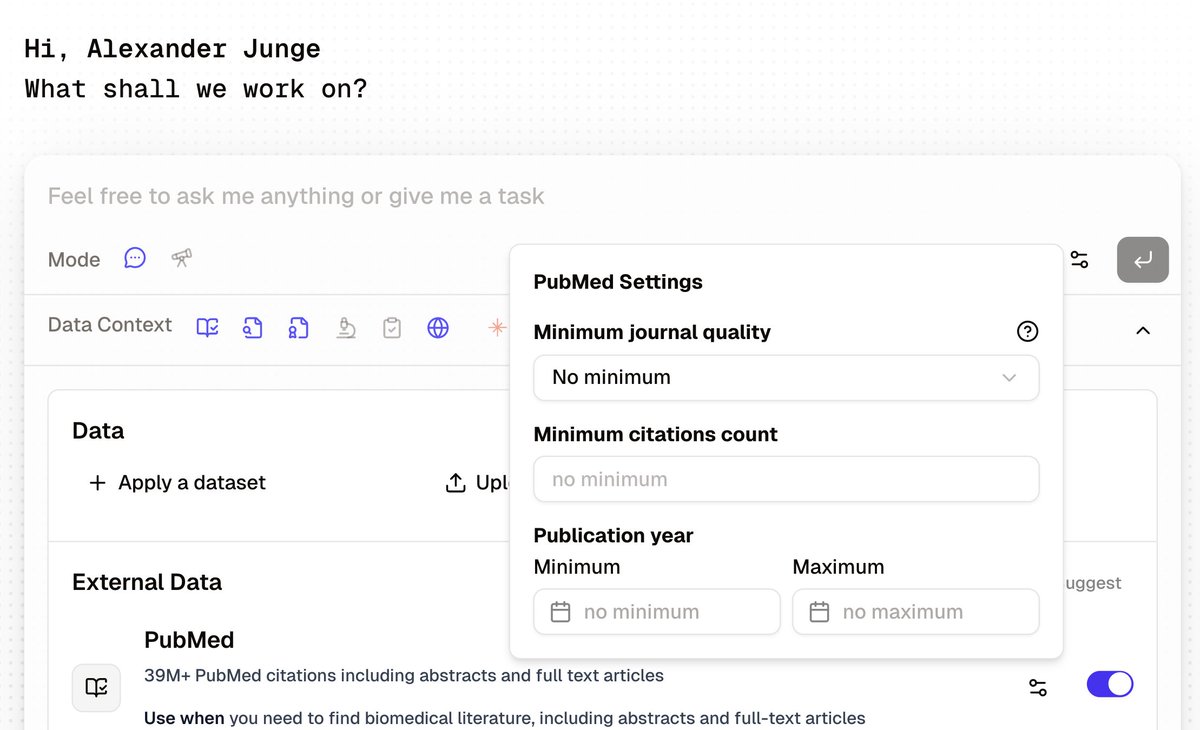
Task: Click the ask-anything prompt text field
Action: (x=296, y=196)
